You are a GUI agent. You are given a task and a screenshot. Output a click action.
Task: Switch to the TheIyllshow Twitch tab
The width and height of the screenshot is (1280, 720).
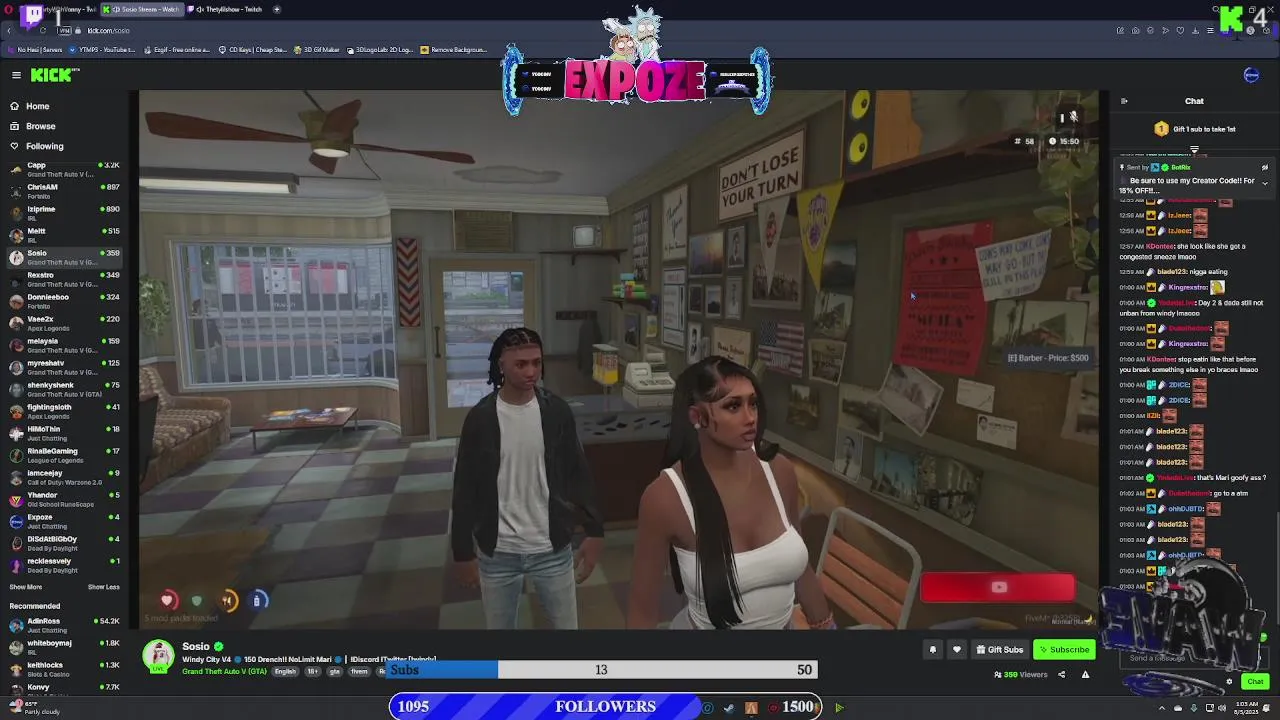(x=227, y=9)
